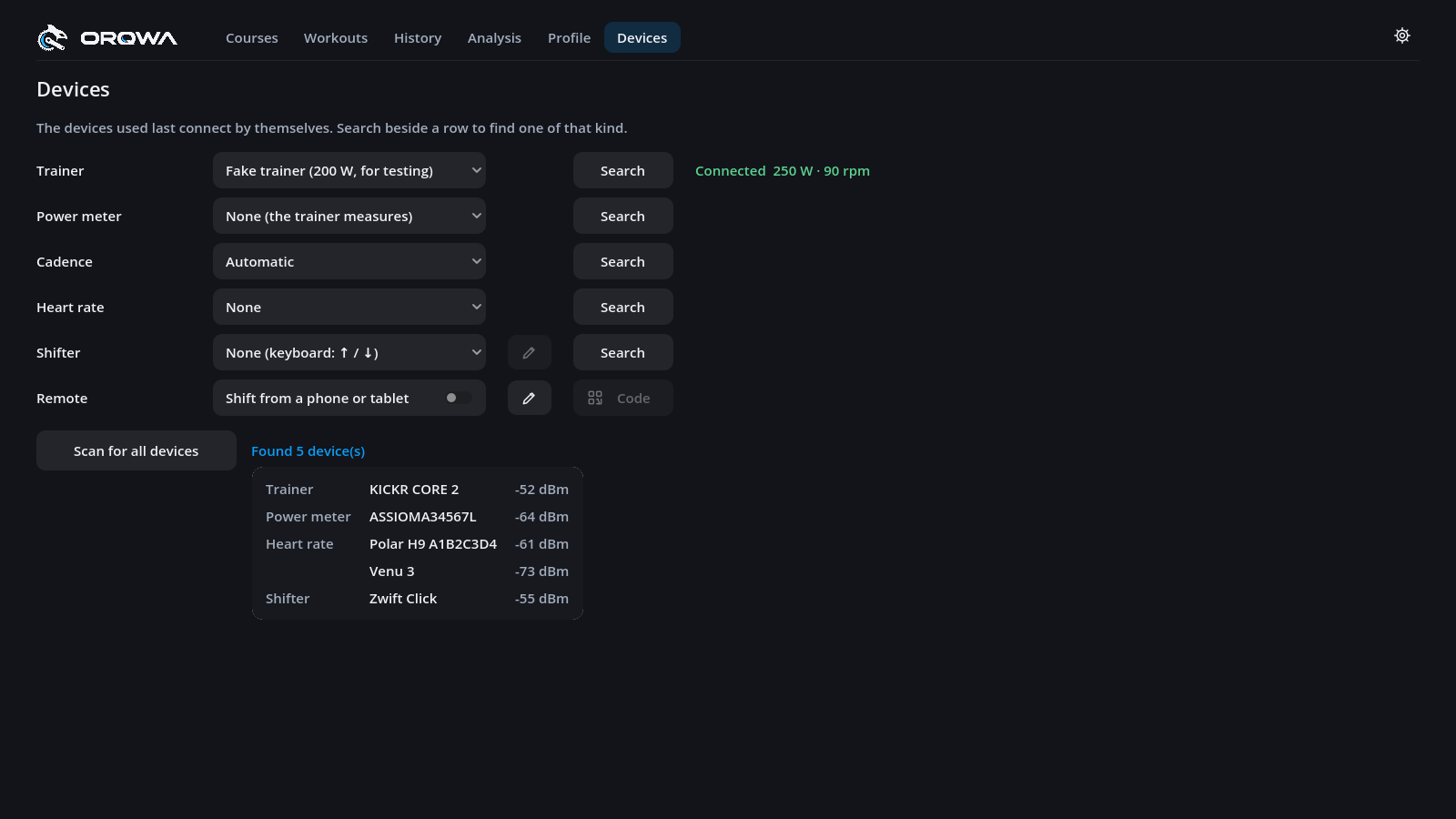Switch to the History tab
Image resolution: width=1456 pixels, height=819 pixels.
[418, 37]
